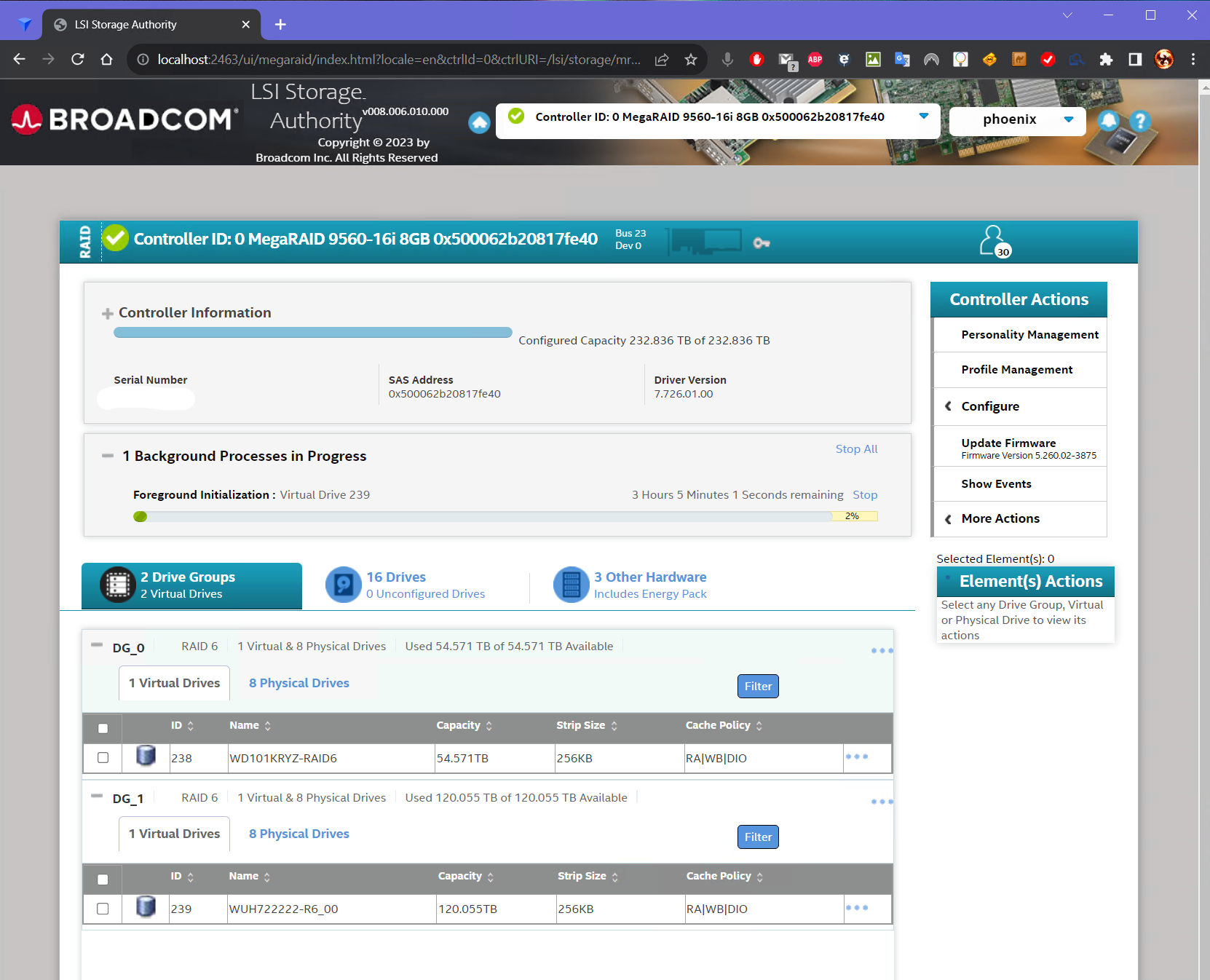This screenshot has height=980, width=1210.
Task: Click the virtual drive 238 cylinder icon
Action: [146, 756]
